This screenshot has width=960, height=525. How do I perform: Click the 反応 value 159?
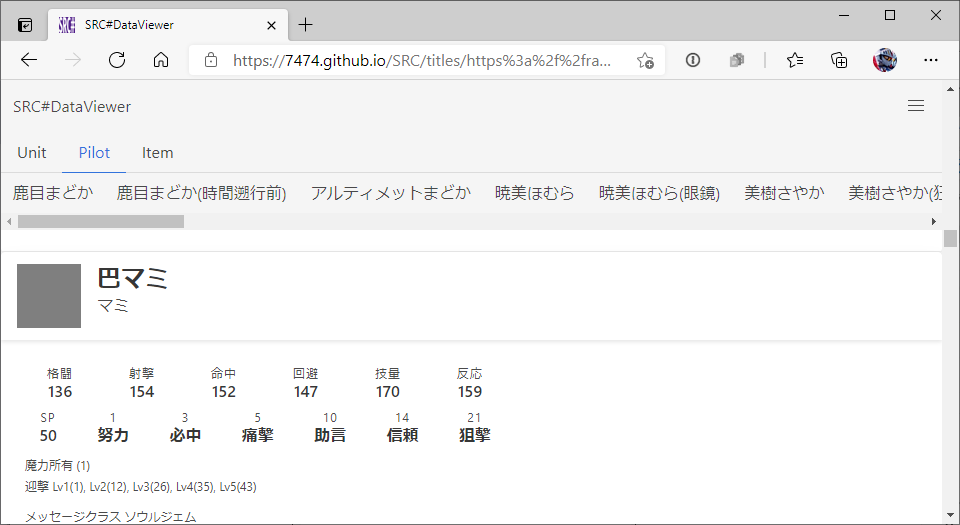[x=470, y=392]
